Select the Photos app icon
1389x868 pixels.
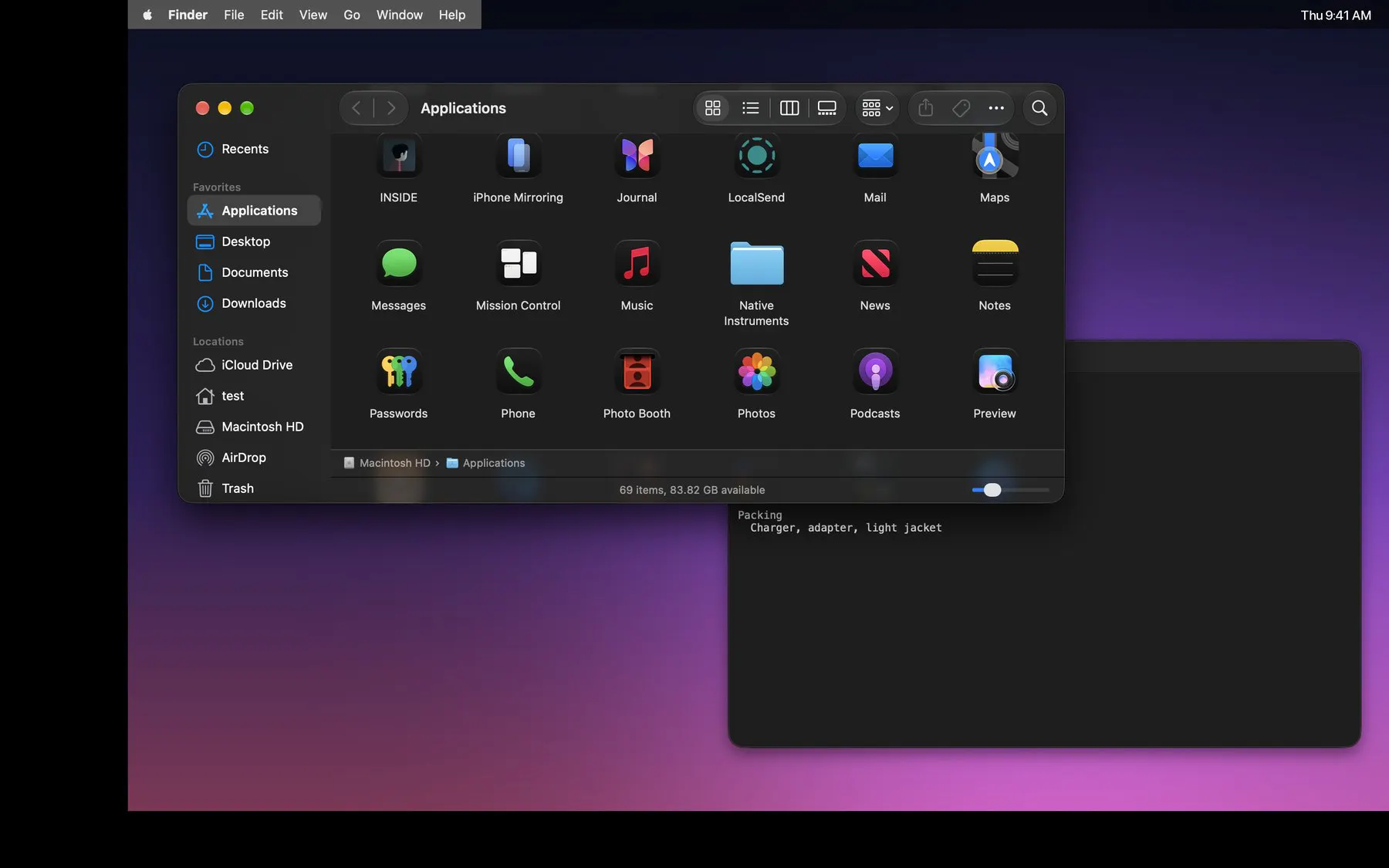point(756,372)
